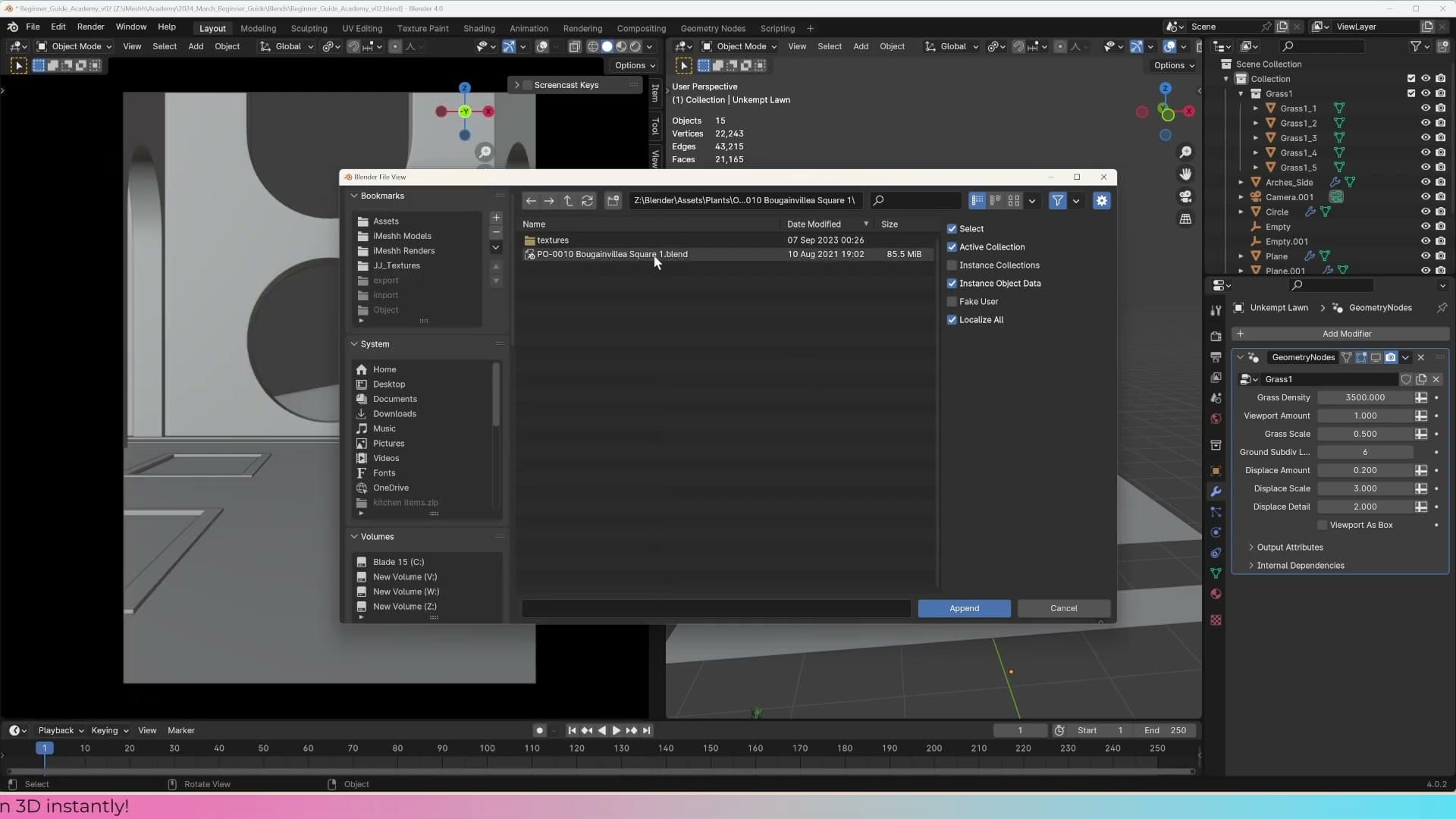Enable Viewport As Box checkbox
Viewport: 1456px width, 819px height.
click(1323, 526)
